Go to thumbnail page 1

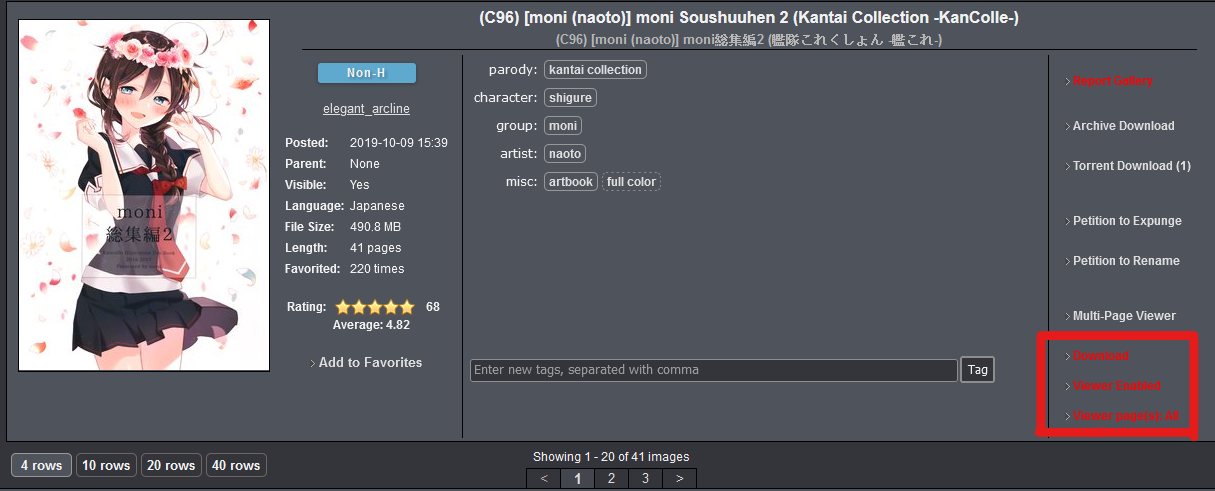[x=578, y=478]
